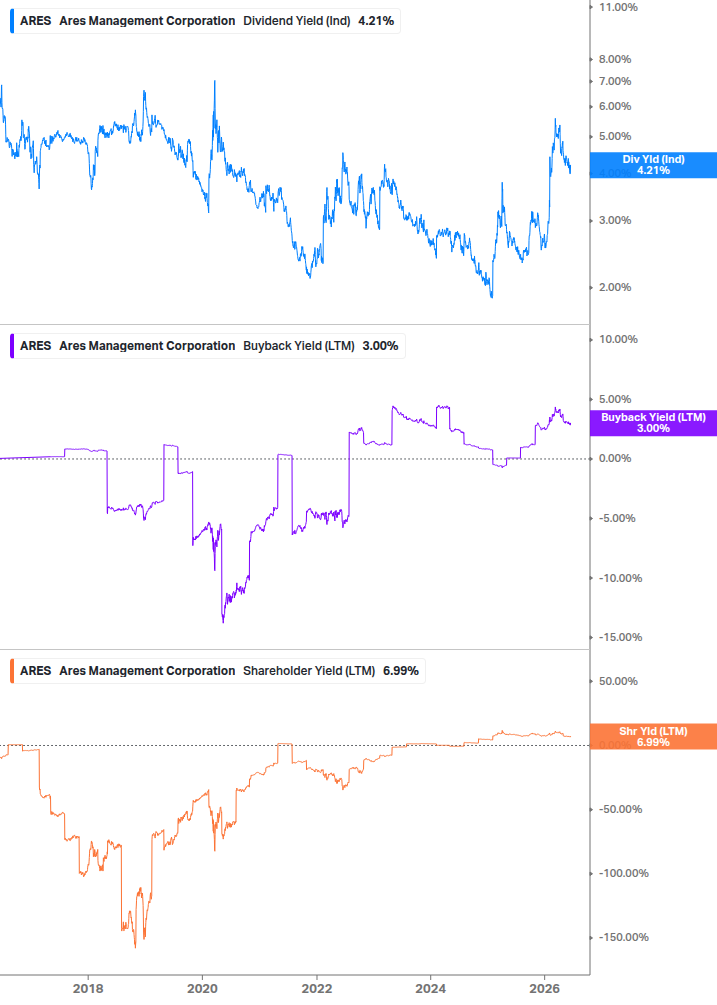Click the purple Buyback Yield 3.00% axis tag

653,423
